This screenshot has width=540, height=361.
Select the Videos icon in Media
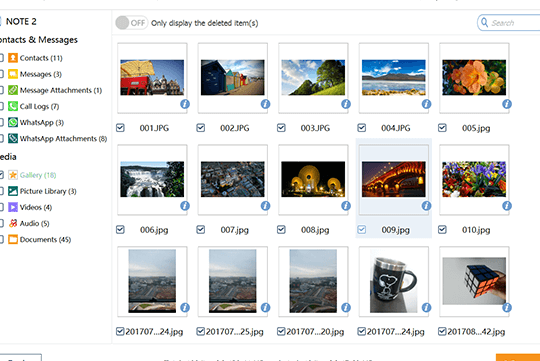coord(13,207)
